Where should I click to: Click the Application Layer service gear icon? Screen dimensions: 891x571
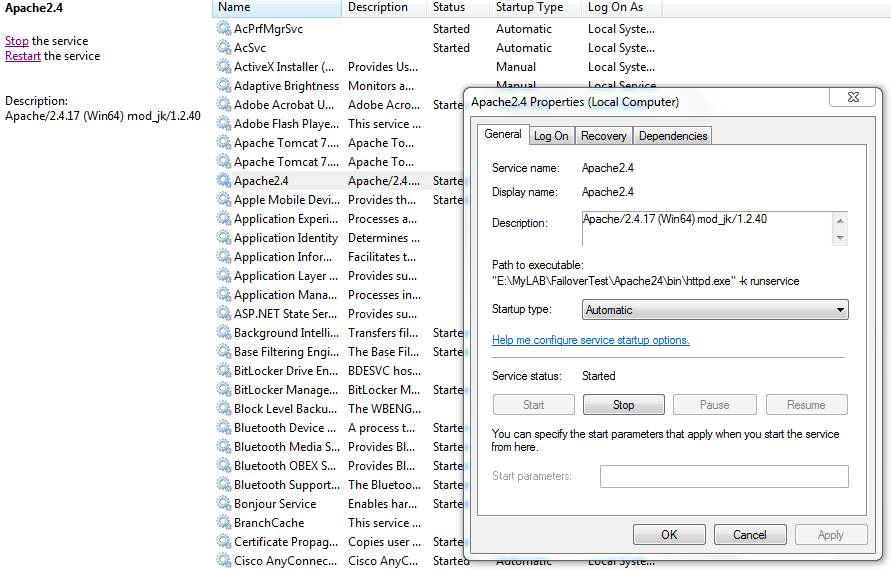pyautogui.click(x=223, y=275)
